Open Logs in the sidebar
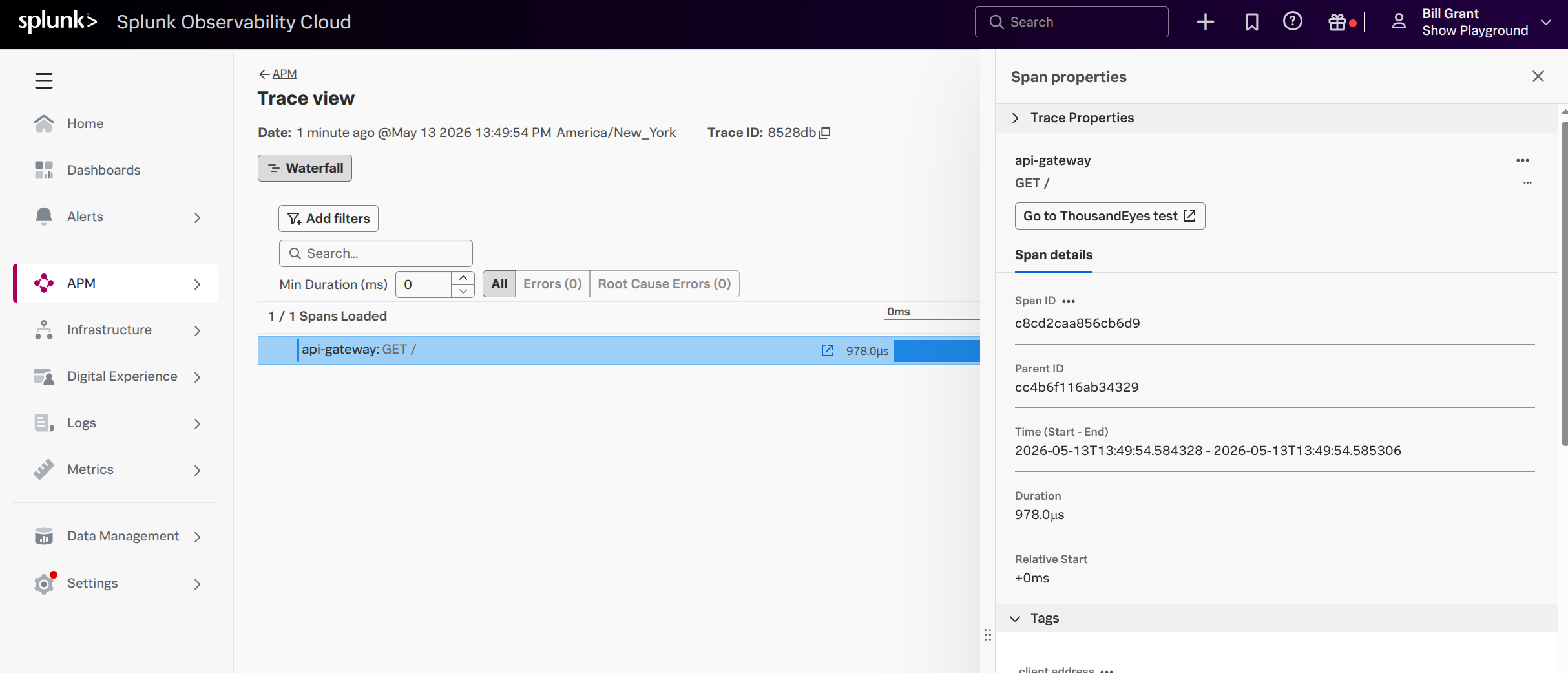The width and height of the screenshot is (1568, 673). pyautogui.click(x=81, y=423)
